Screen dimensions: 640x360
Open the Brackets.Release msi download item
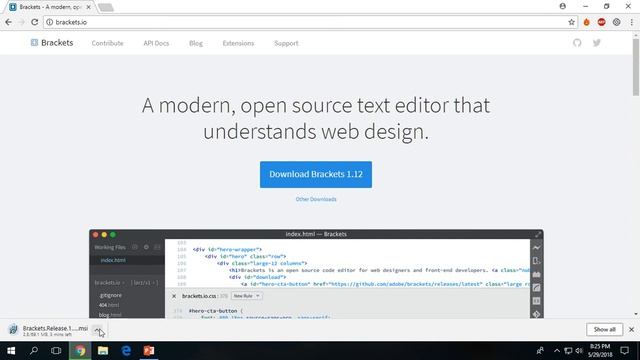coord(49,330)
